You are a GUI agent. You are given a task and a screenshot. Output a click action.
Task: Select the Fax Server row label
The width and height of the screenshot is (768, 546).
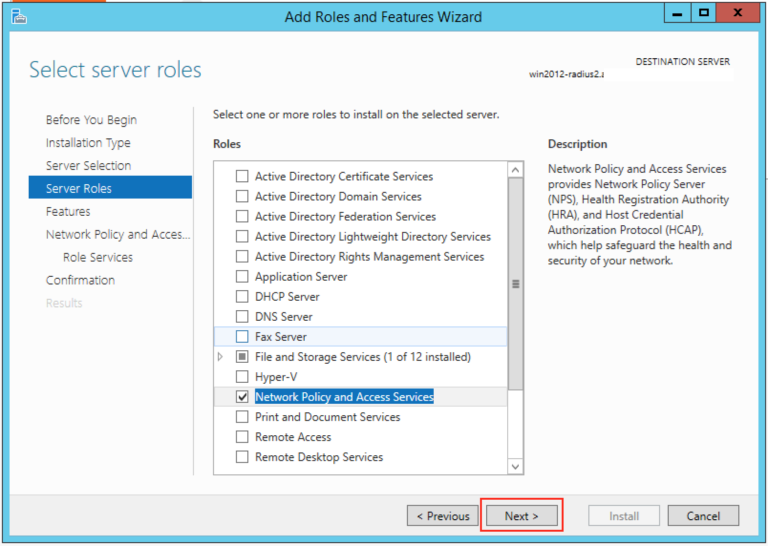(281, 337)
